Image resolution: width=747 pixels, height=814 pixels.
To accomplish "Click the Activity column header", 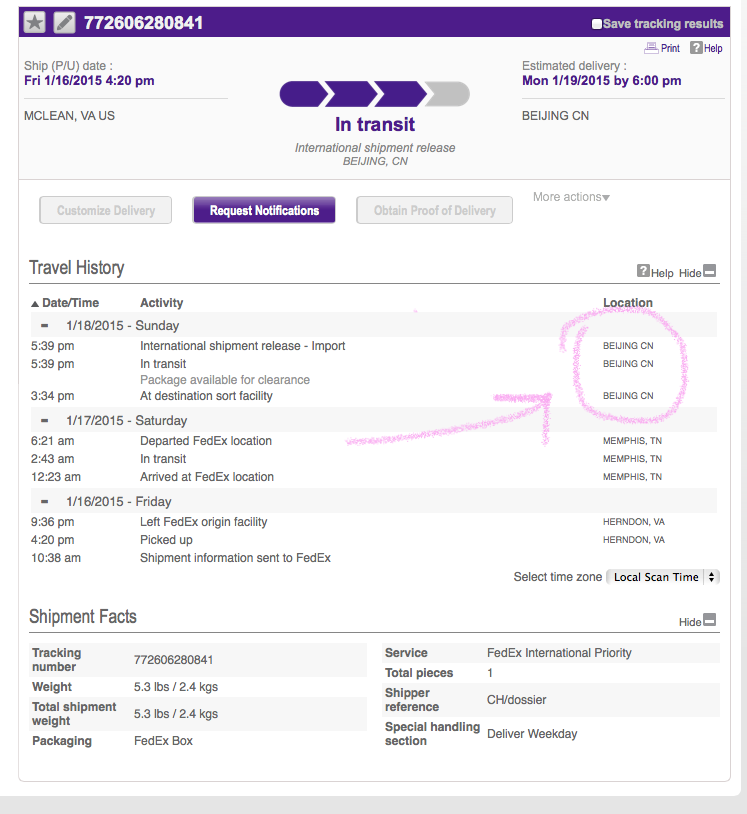I will (161, 303).
